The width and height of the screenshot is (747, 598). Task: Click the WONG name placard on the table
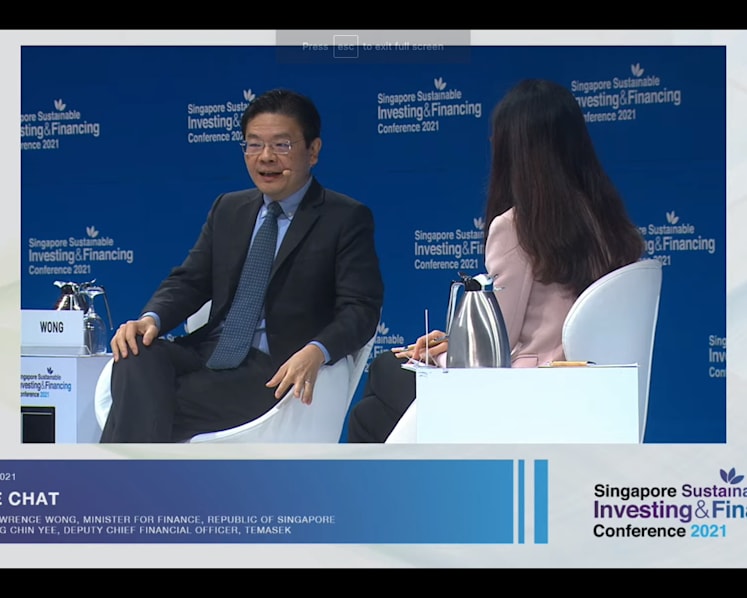[x=52, y=328]
